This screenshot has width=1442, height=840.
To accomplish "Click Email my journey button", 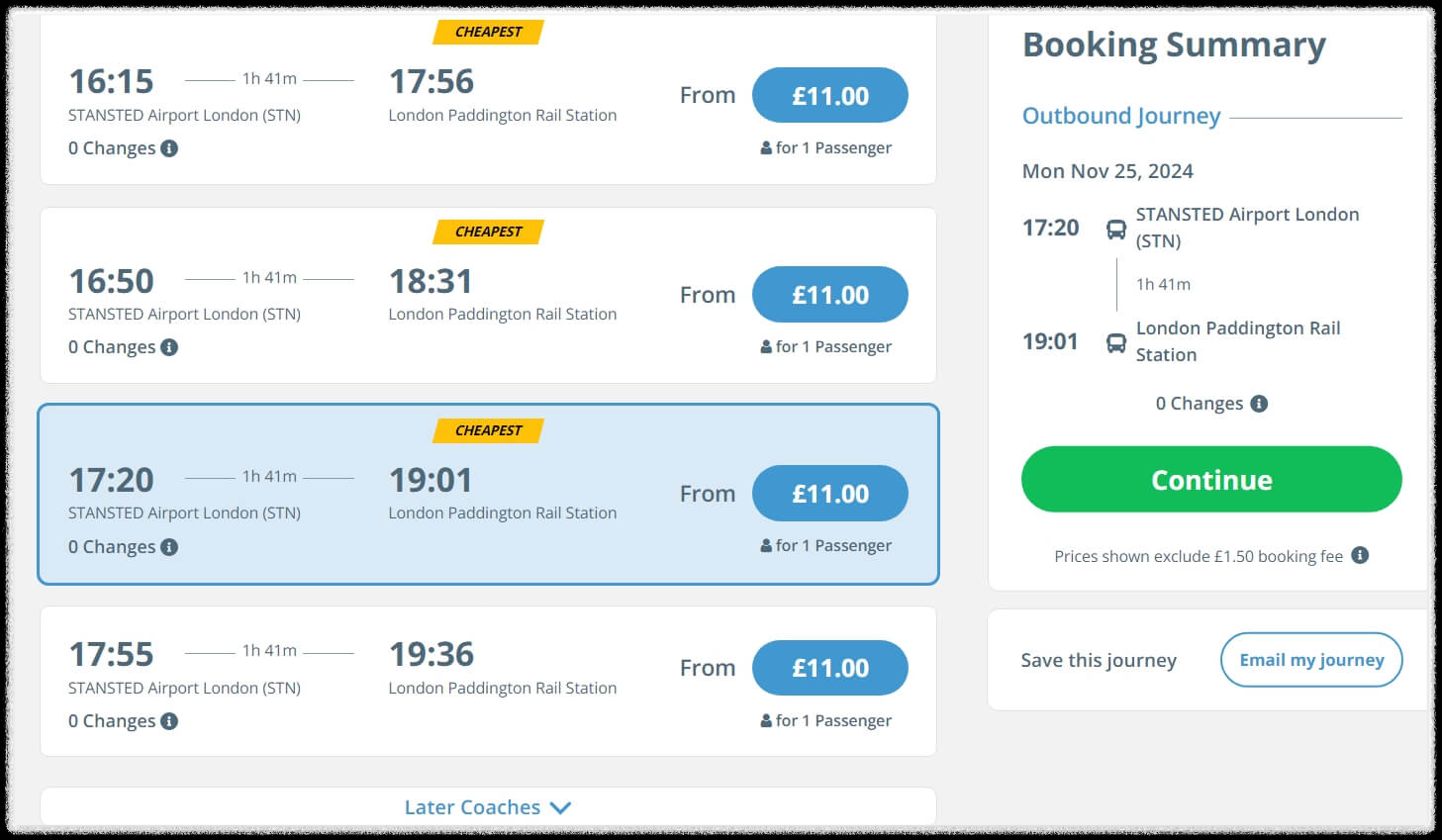I will (x=1310, y=660).
